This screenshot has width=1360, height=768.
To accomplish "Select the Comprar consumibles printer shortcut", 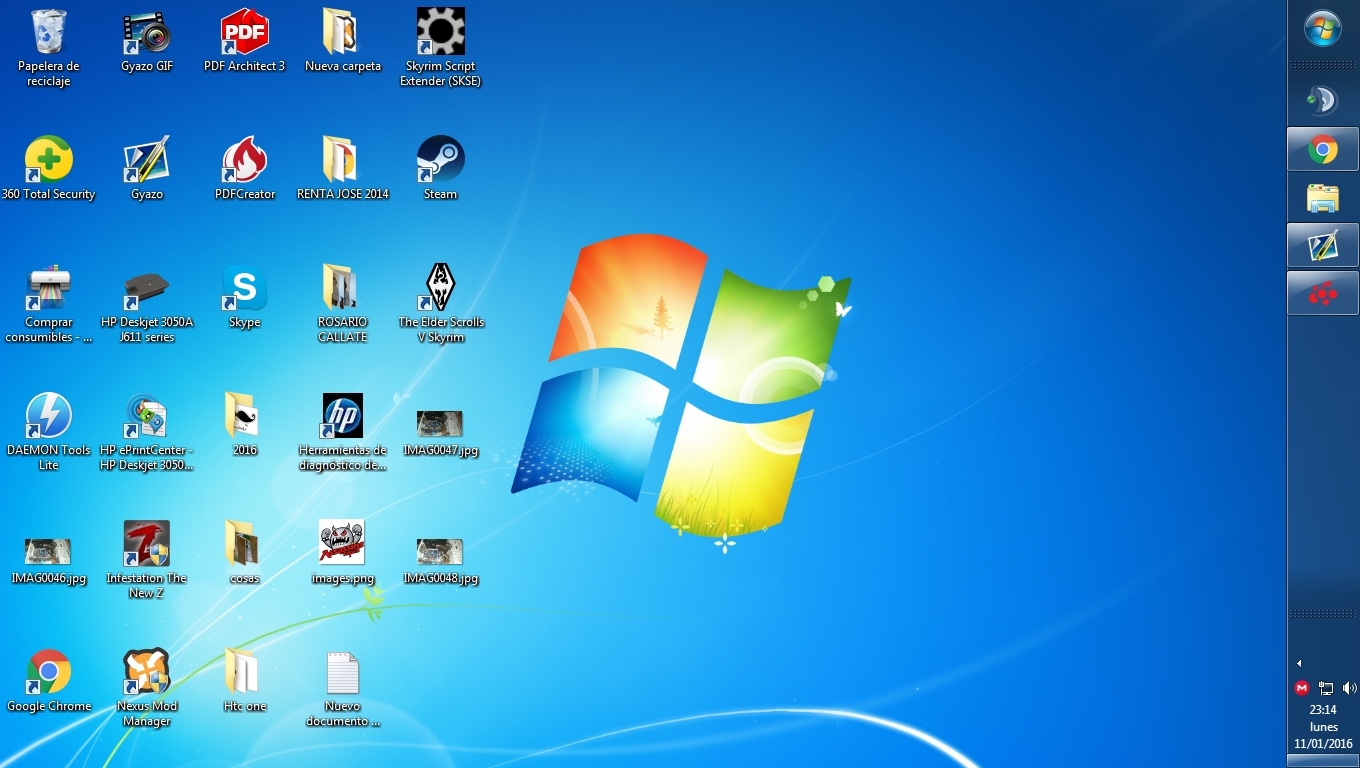I will tap(49, 304).
